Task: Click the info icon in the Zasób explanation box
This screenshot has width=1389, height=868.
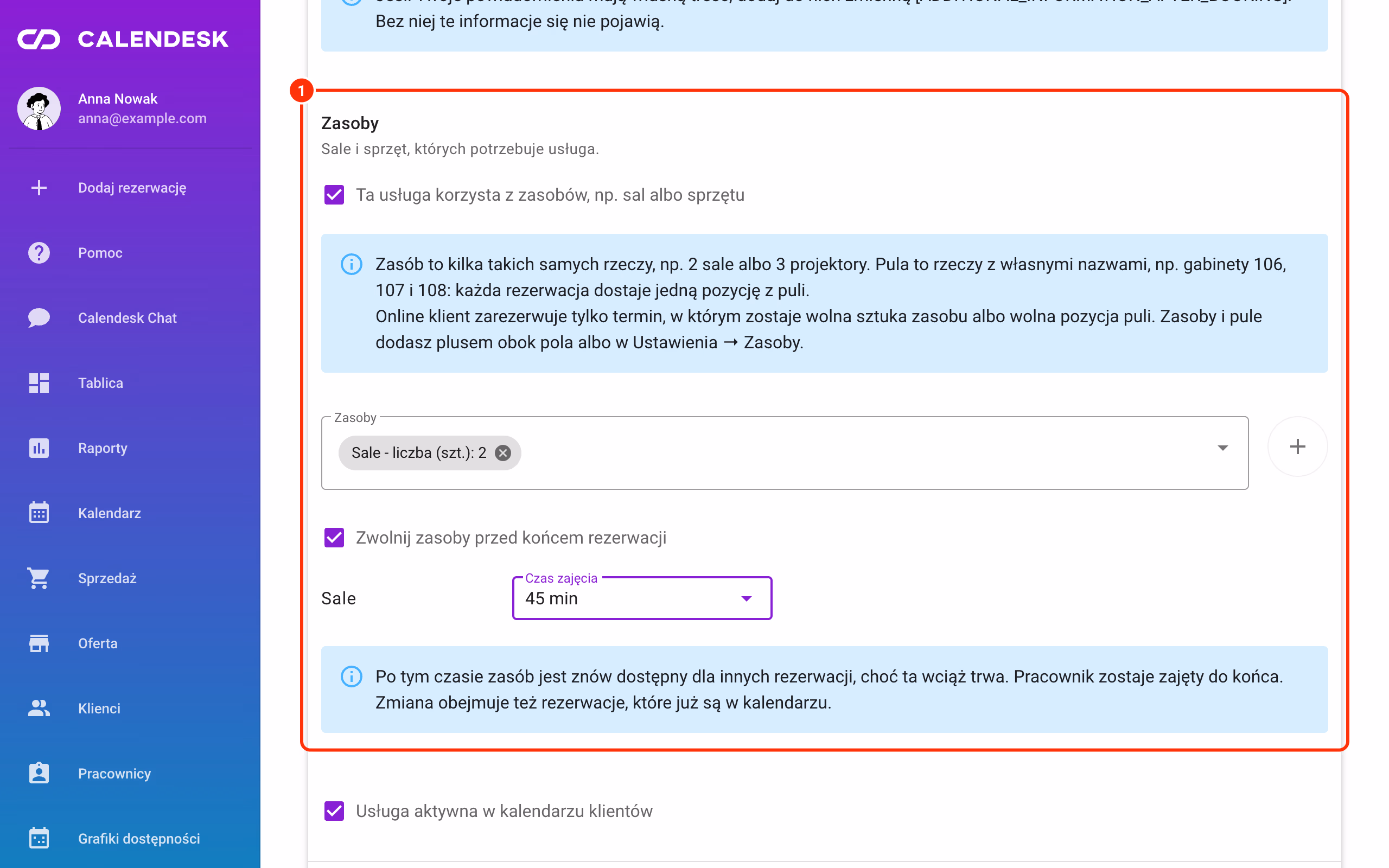Action: [351, 265]
